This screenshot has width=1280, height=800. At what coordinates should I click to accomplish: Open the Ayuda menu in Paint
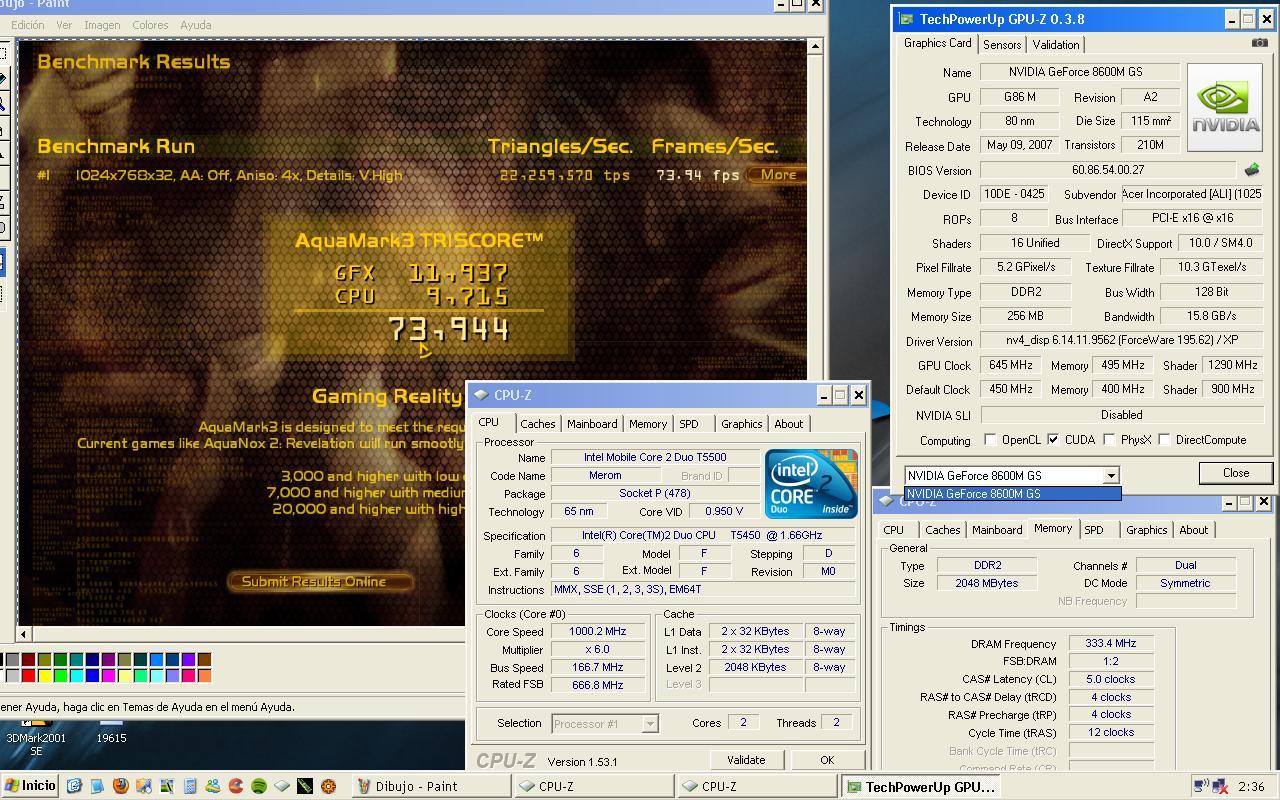(x=195, y=25)
